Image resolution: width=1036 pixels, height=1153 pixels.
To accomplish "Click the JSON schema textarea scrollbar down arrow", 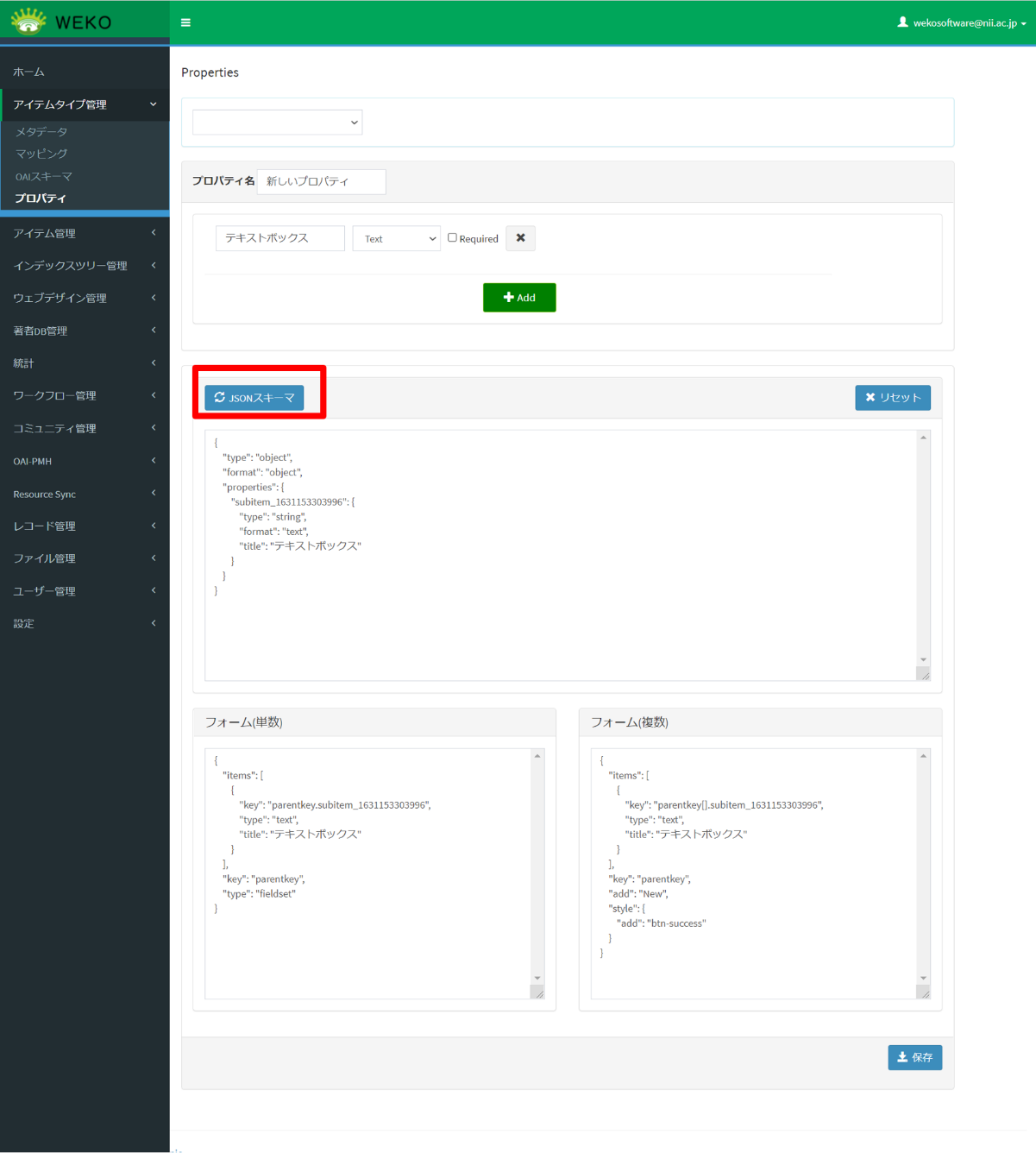I will (923, 660).
